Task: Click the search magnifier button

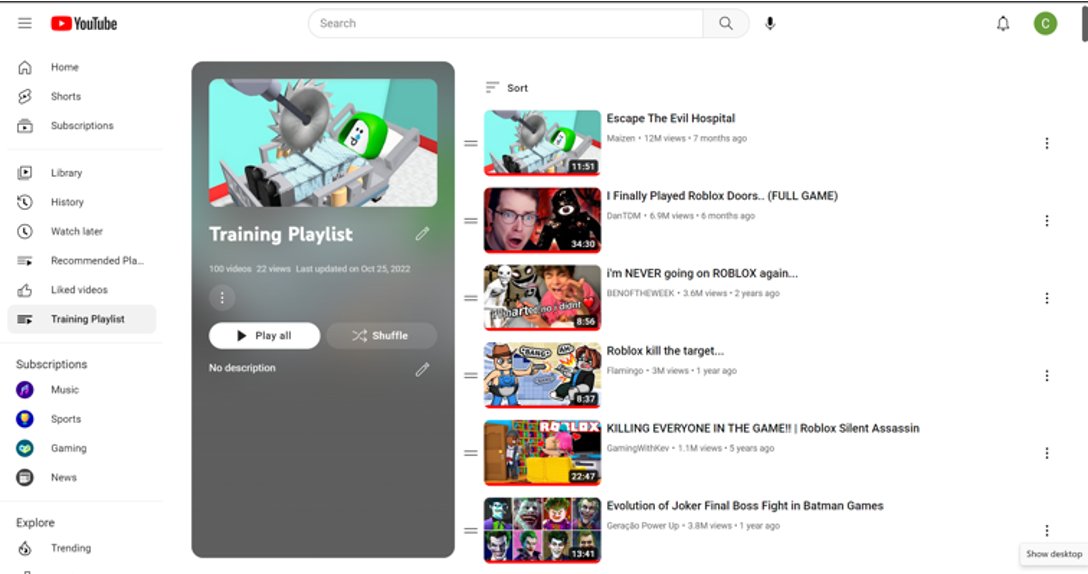Action: [726, 23]
